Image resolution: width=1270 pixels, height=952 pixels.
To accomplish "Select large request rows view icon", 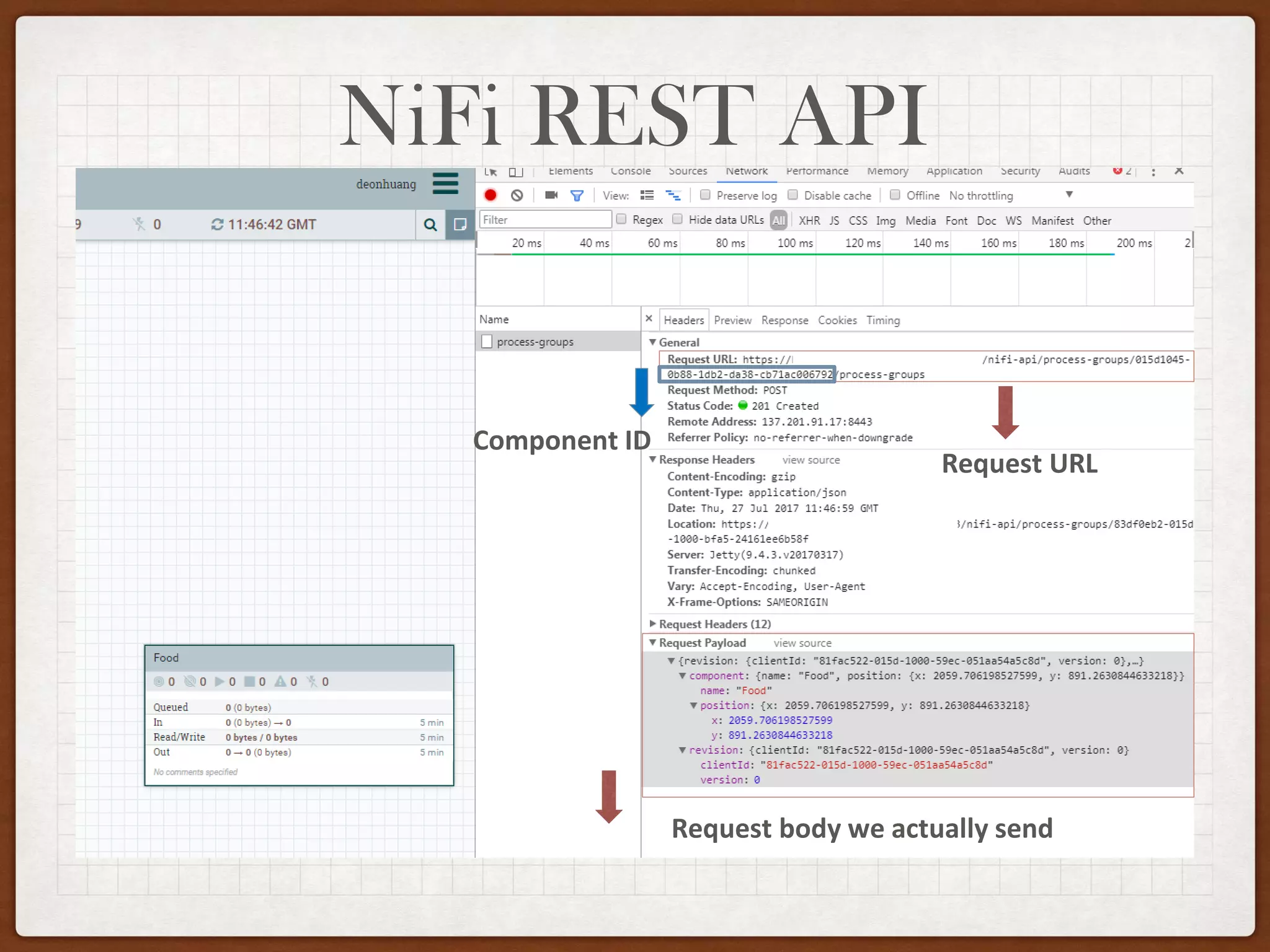I will click(647, 195).
